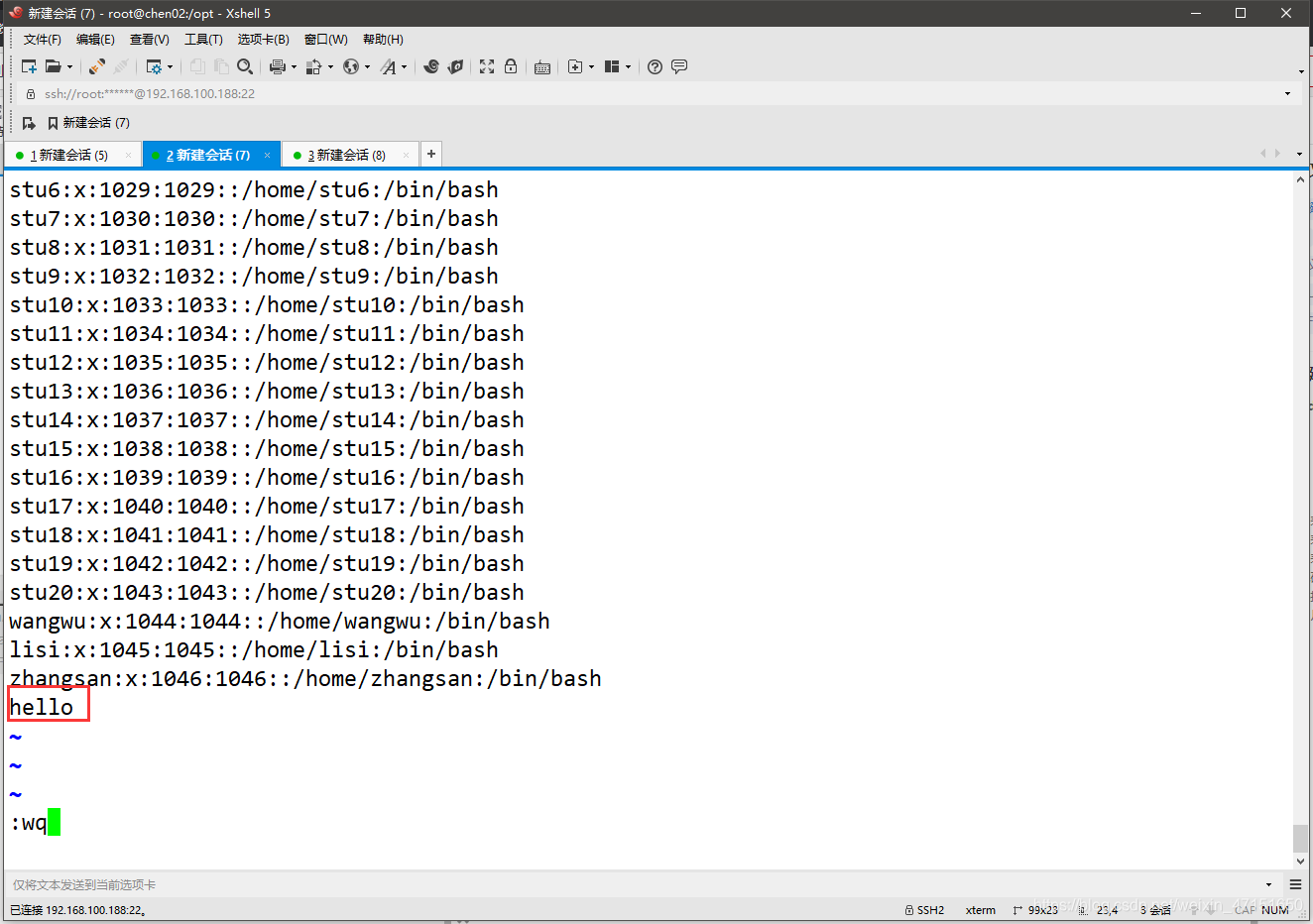1313x924 pixels.
Task: Expand the file transfer dropdown arrow
Action: [330, 67]
